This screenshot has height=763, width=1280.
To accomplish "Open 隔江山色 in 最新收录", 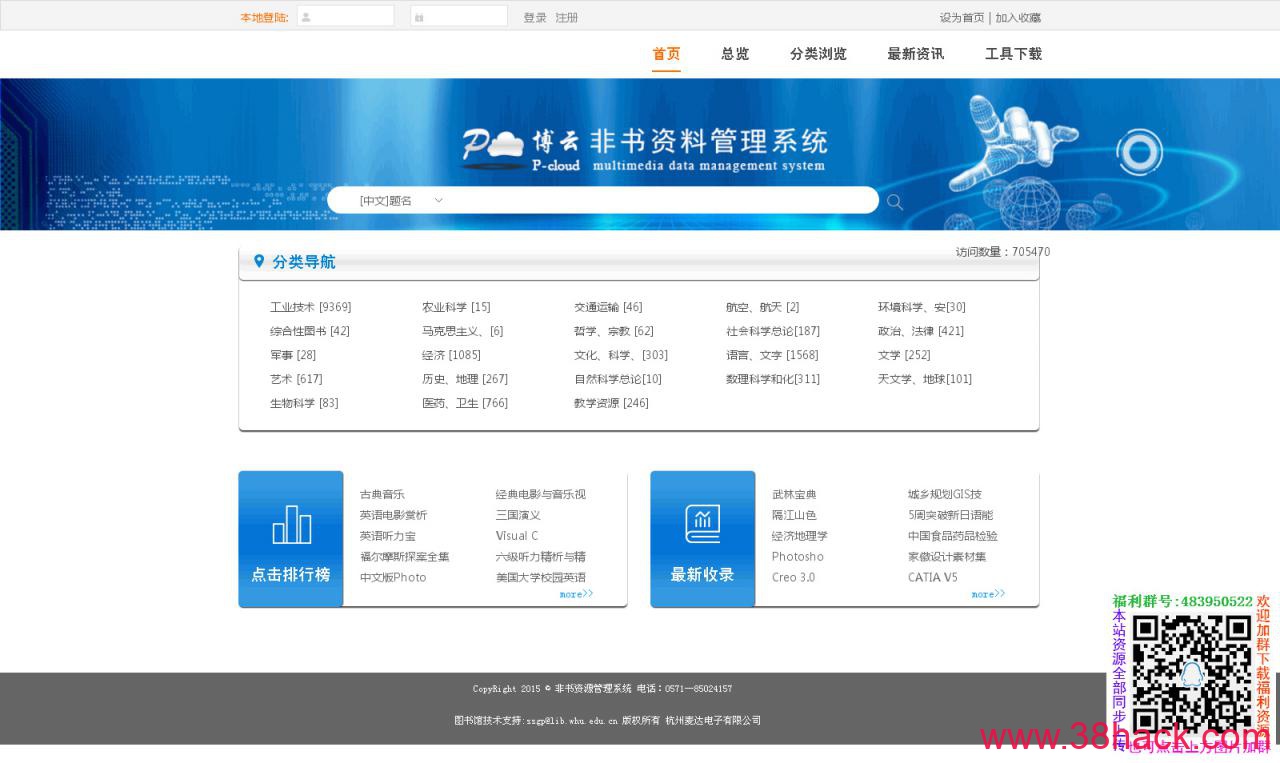I will pyautogui.click(x=794, y=515).
